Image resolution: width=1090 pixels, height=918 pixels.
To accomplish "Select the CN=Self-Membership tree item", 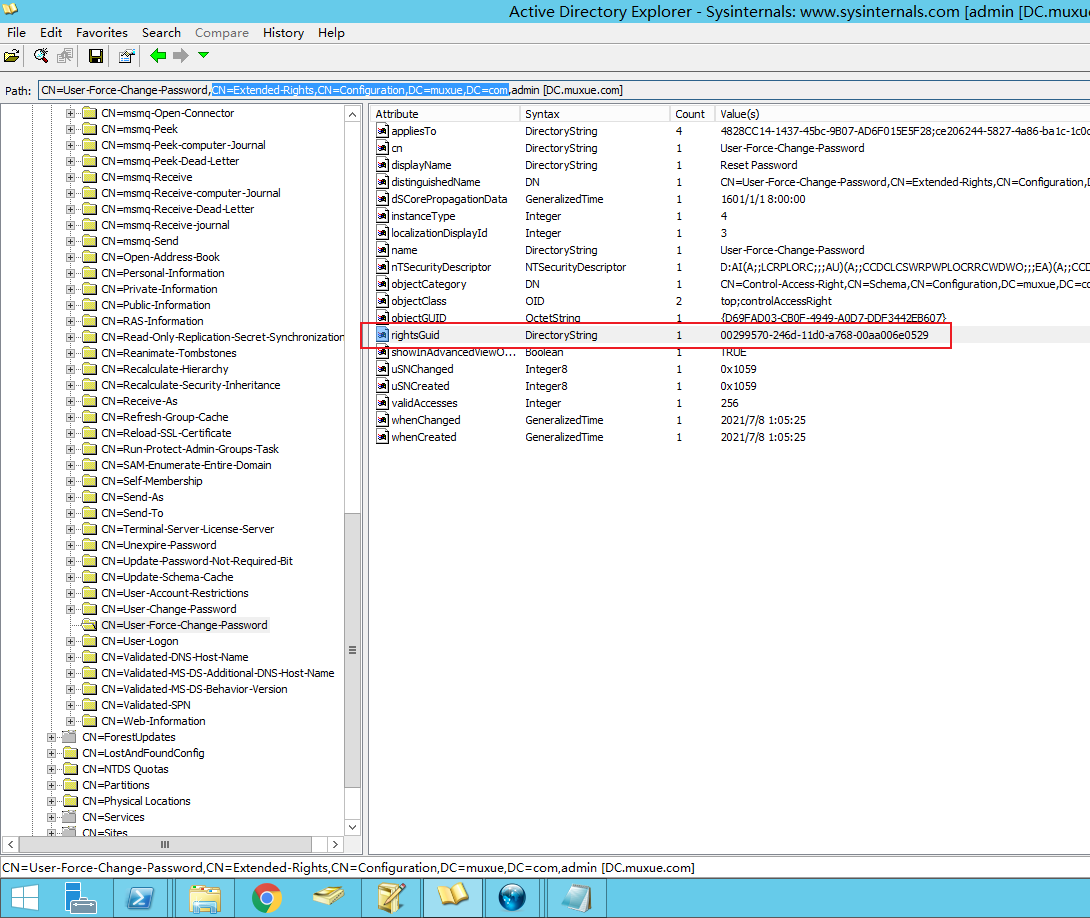I will pos(152,481).
